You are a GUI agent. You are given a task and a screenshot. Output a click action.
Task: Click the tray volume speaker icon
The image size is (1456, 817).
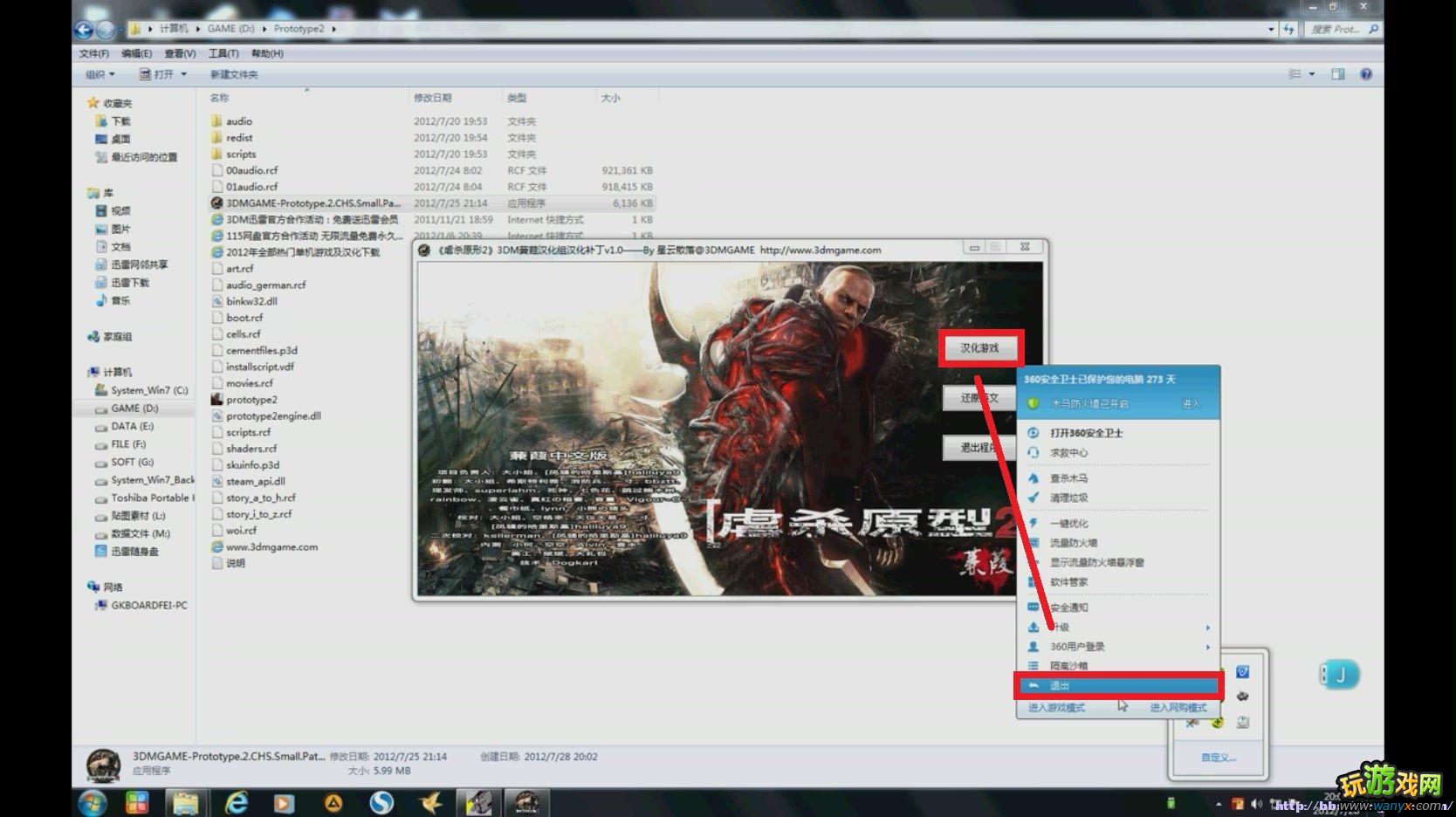(1257, 803)
